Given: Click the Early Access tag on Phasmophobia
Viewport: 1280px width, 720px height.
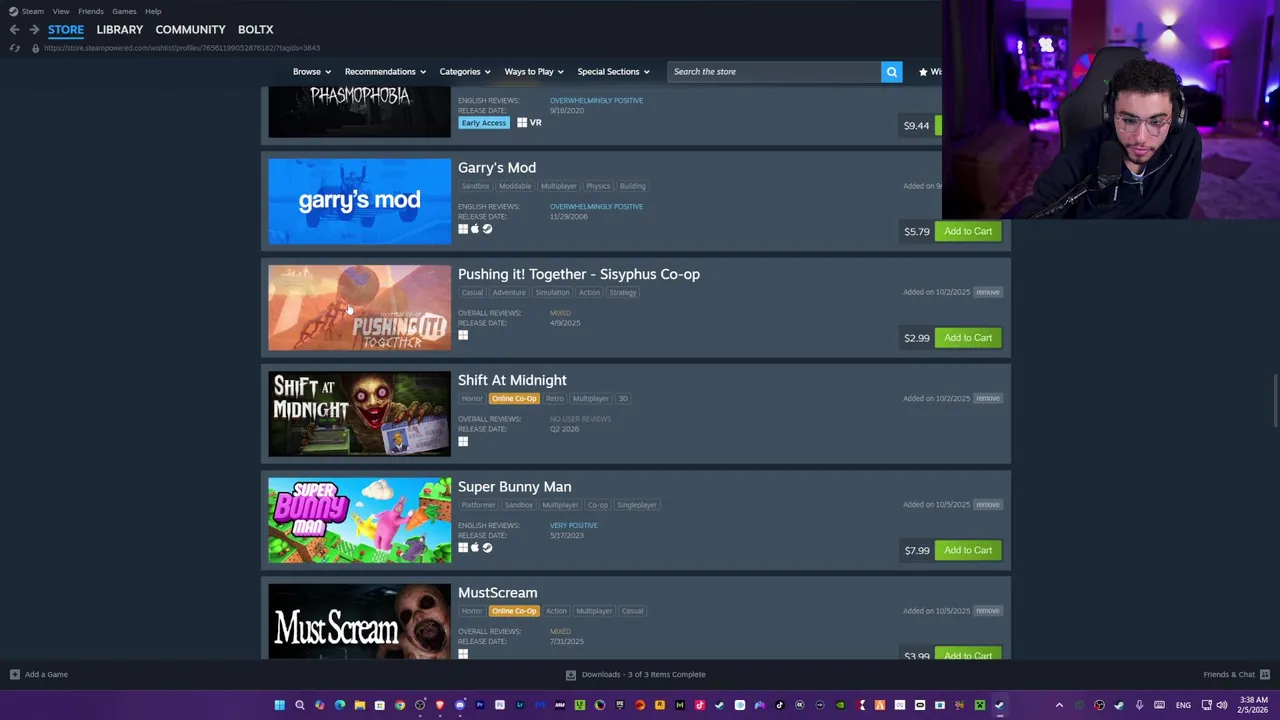Looking at the screenshot, I should coord(483,123).
